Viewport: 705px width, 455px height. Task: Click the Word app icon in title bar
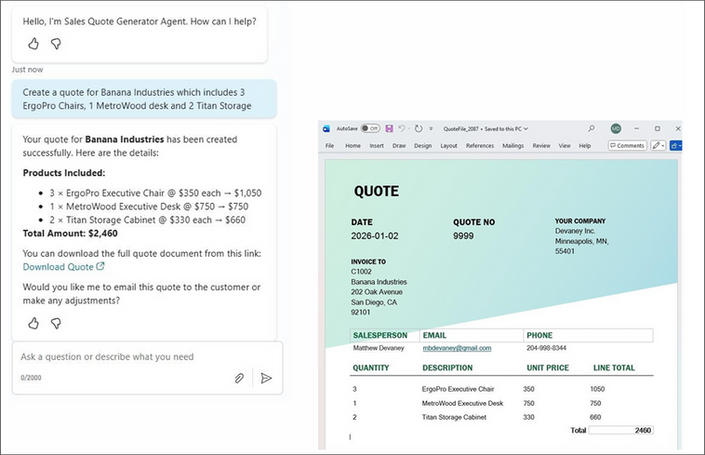point(326,129)
